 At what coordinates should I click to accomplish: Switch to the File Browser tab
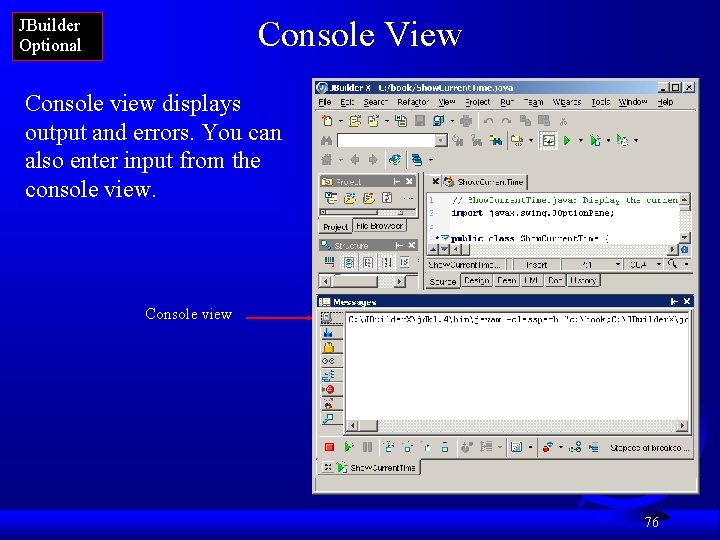pos(379,226)
